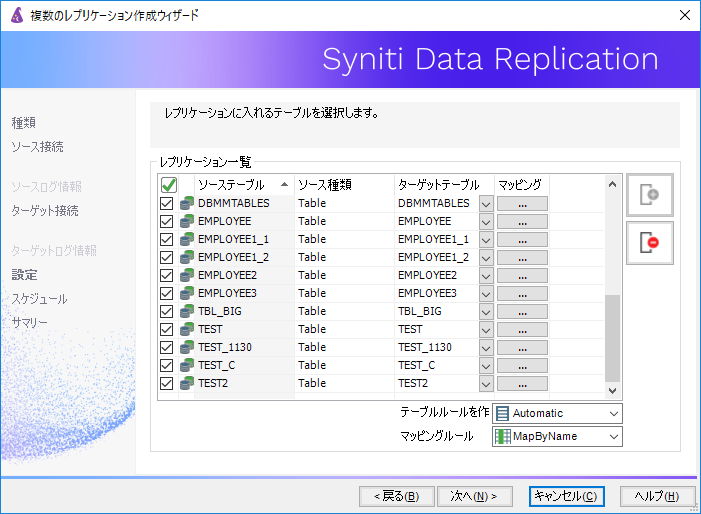Image resolution: width=701 pixels, height=514 pixels.
Task: Click the EMPLOYEE3 row database icon
Action: click(x=186, y=293)
